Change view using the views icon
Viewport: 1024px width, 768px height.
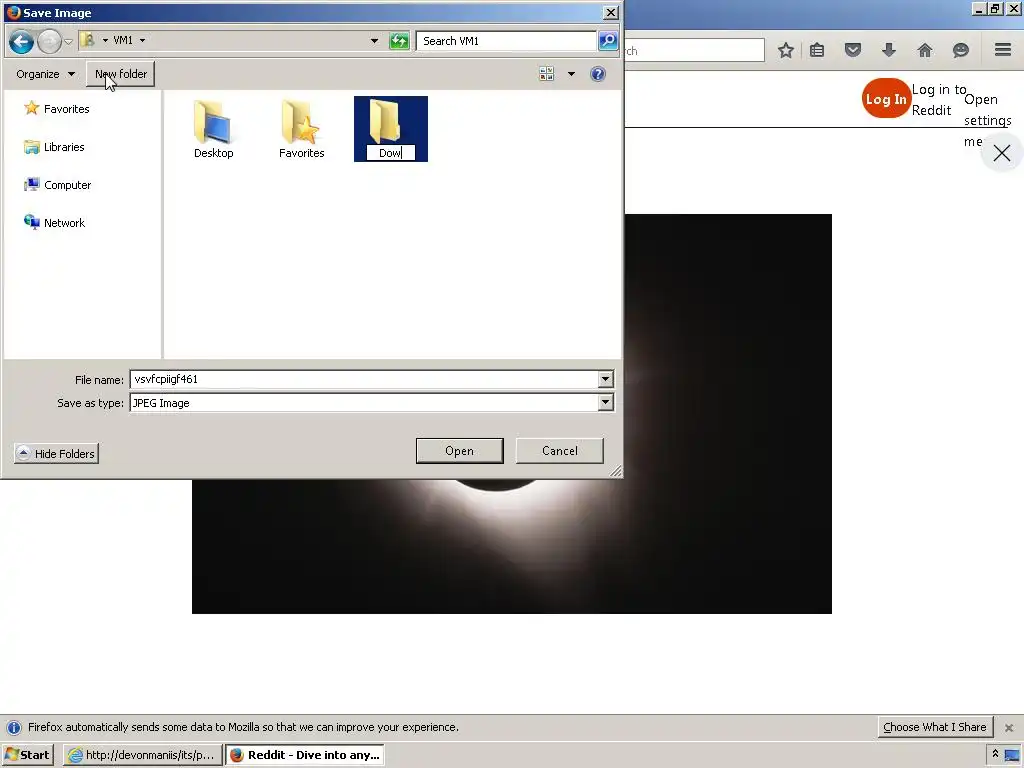[547, 74]
